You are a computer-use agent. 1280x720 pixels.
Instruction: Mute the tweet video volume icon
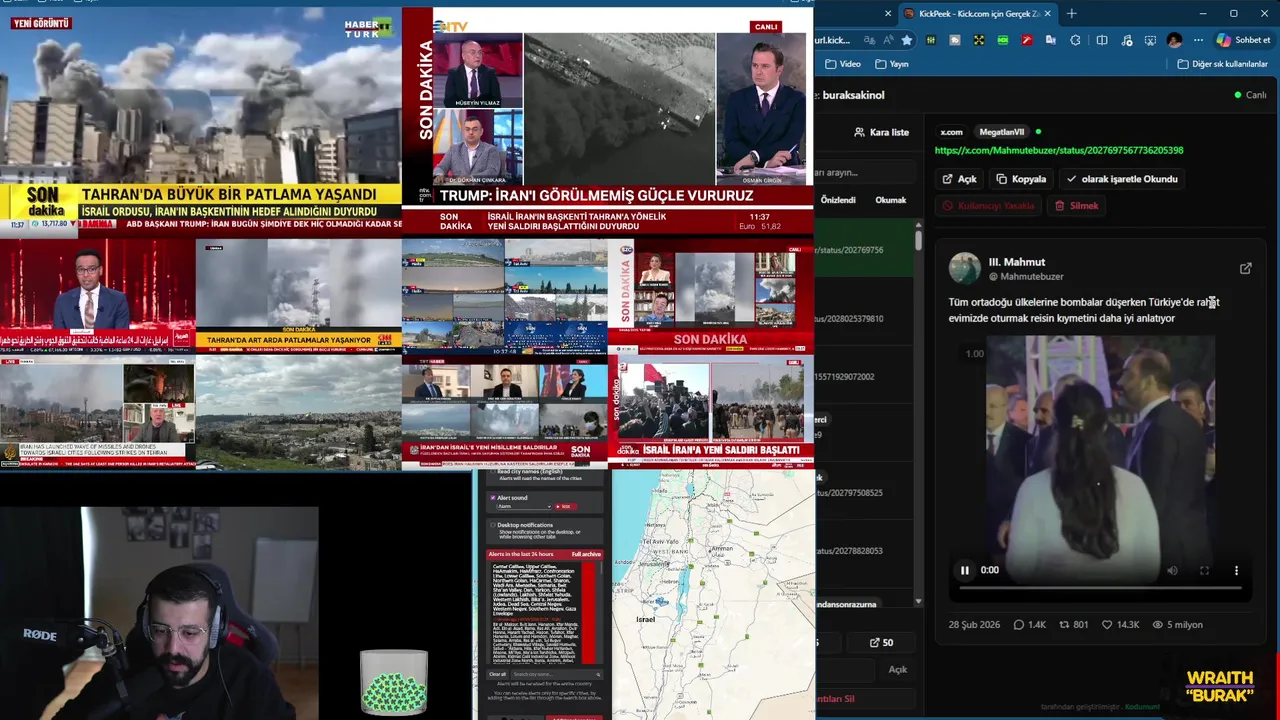tap(1172, 570)
